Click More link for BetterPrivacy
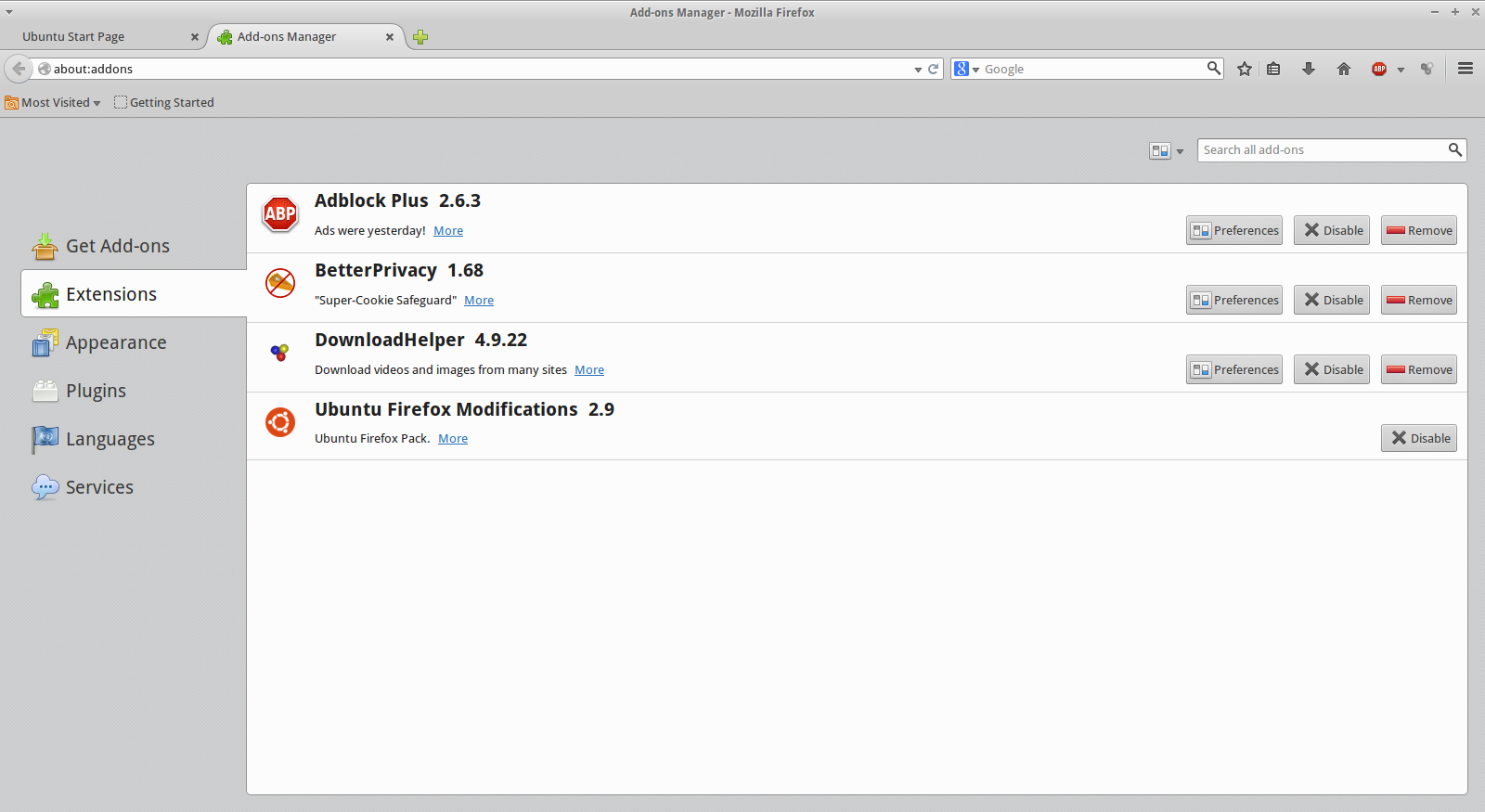 [479, 301]
